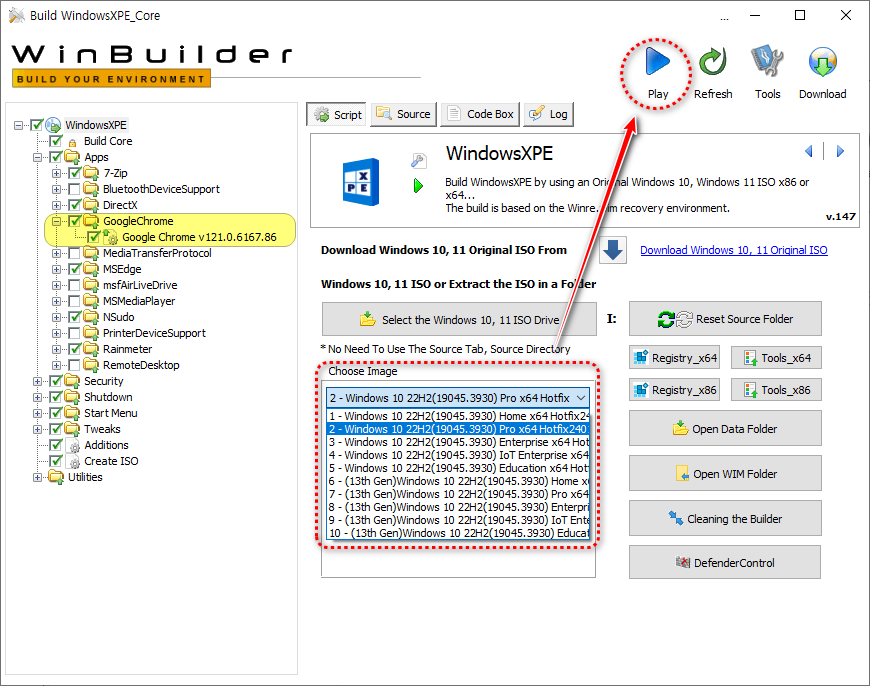Click the Tools_x86 button
Screen dimensions: 870x686
coord(776,390)
